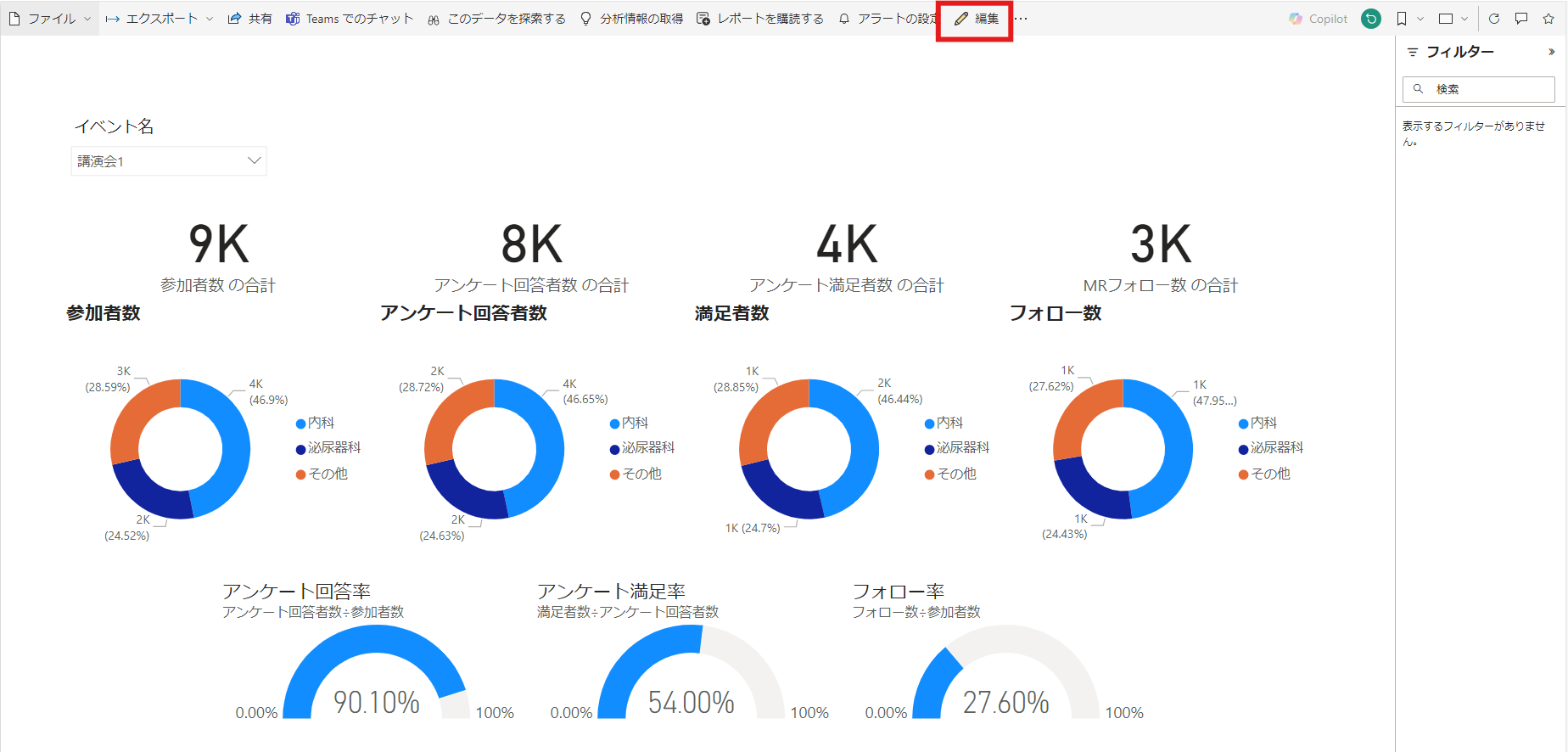Screen dimensions: 1568x752
Task: Click the 8K アンケート回答者数 card
Action: [532, 258]
